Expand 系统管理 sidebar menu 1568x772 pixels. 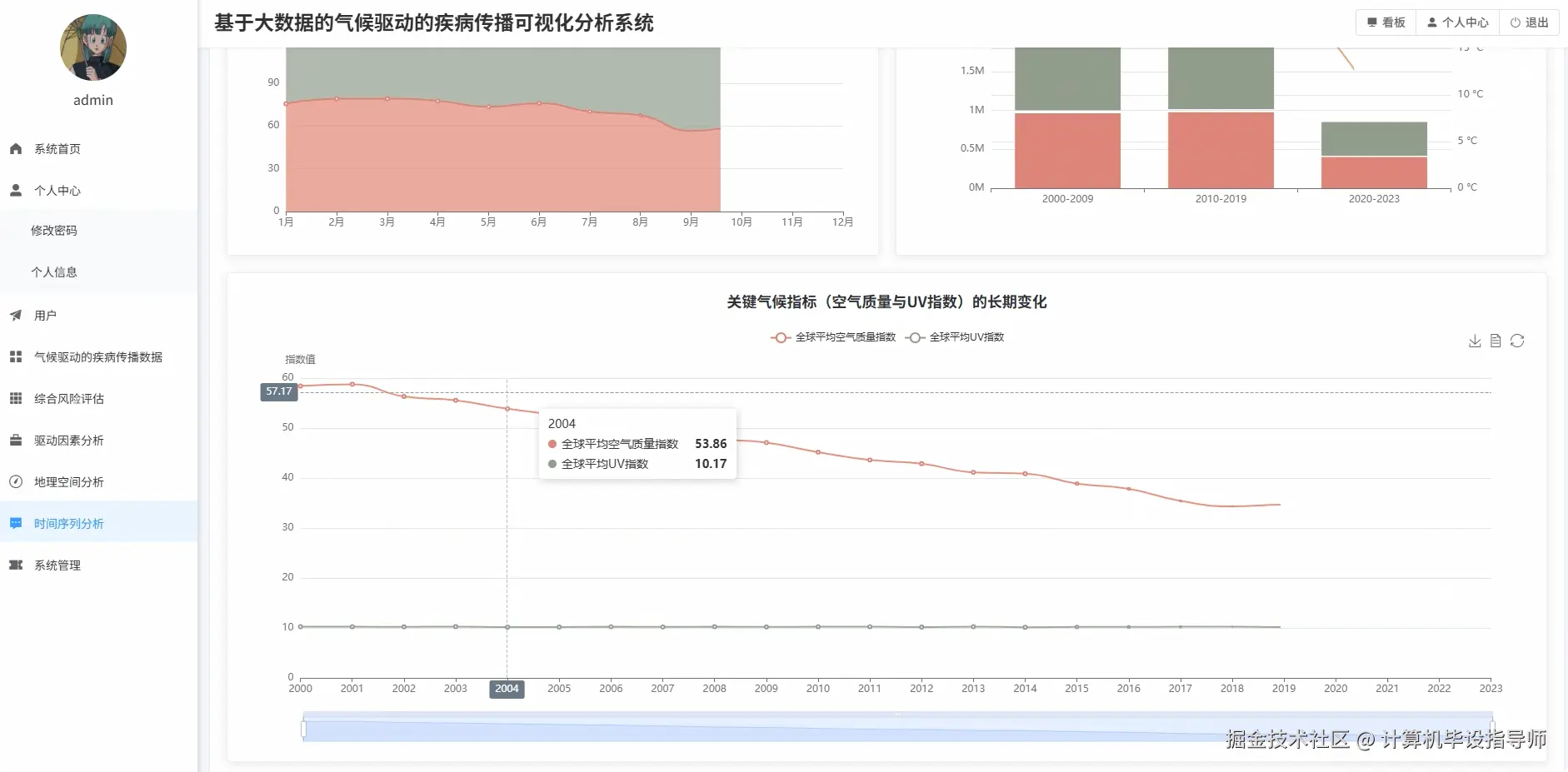[x=99, y=565]
